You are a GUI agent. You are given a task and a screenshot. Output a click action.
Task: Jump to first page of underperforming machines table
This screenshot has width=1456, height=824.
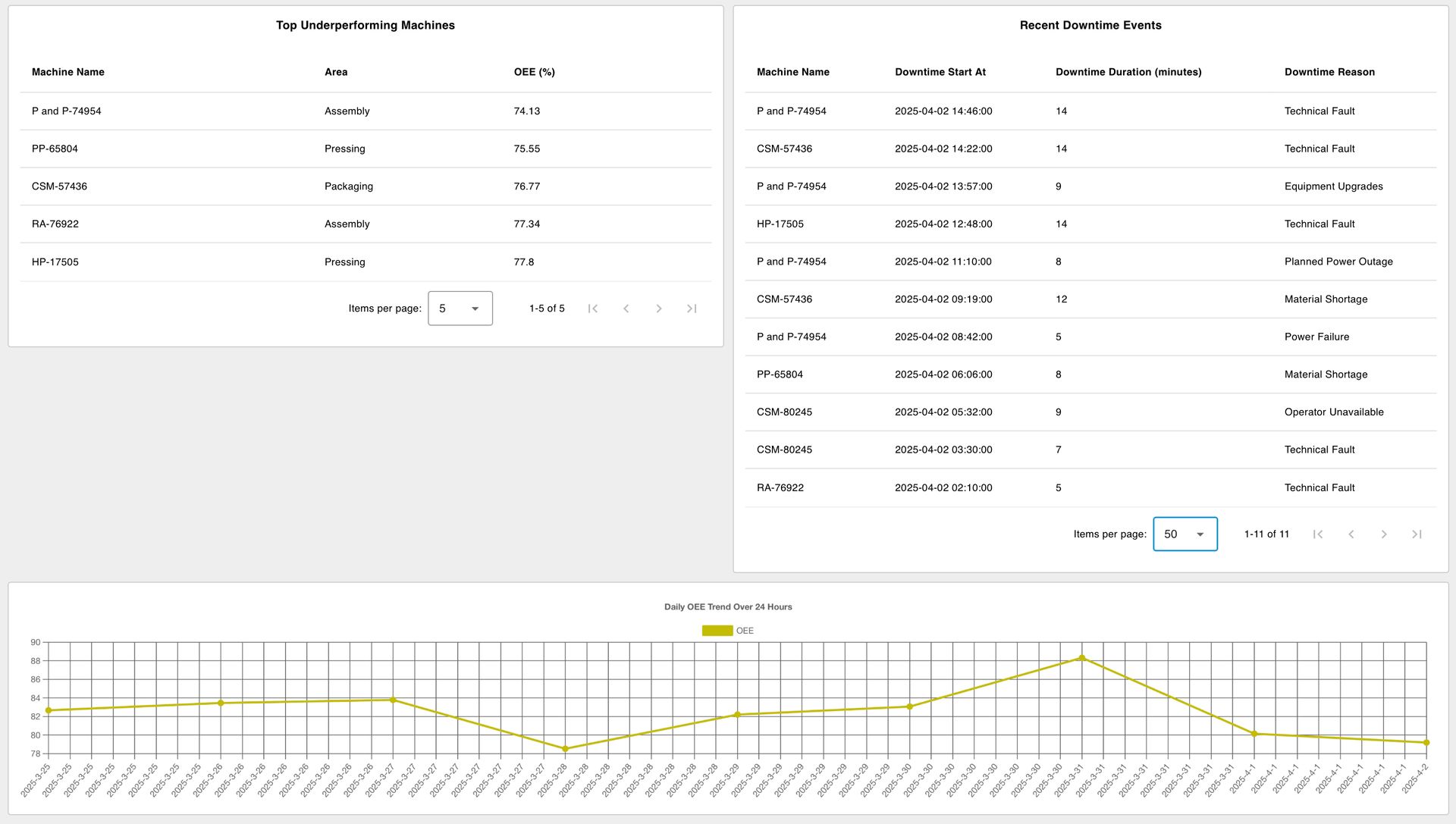[x=592, y=308]
